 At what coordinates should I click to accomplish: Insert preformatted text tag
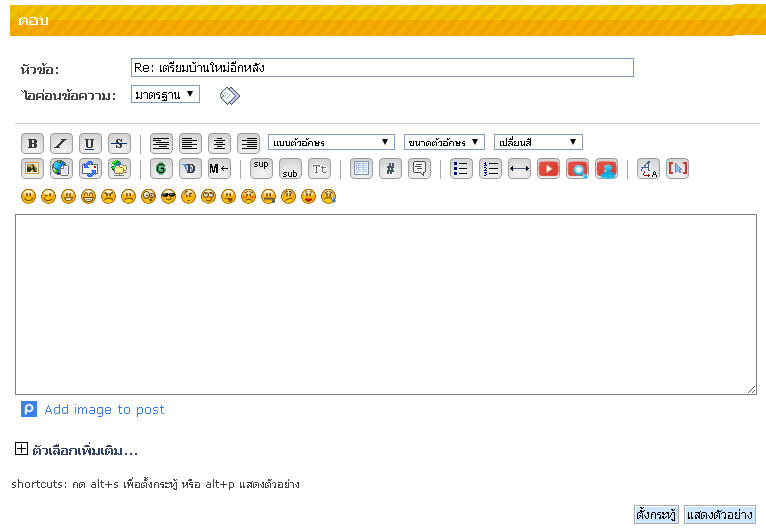(161, 144)
